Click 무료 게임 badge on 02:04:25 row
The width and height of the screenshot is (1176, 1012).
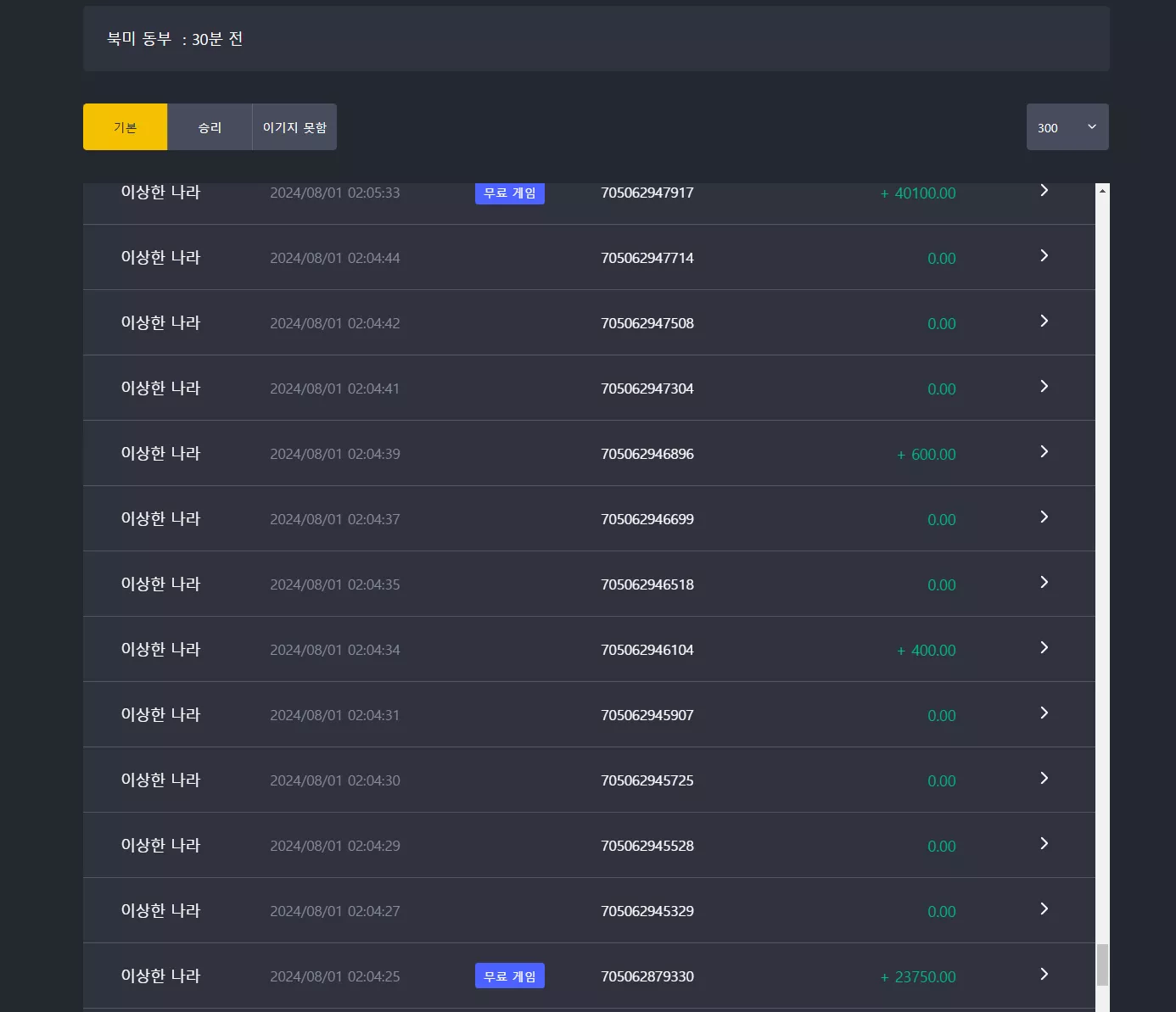point(510,976)
